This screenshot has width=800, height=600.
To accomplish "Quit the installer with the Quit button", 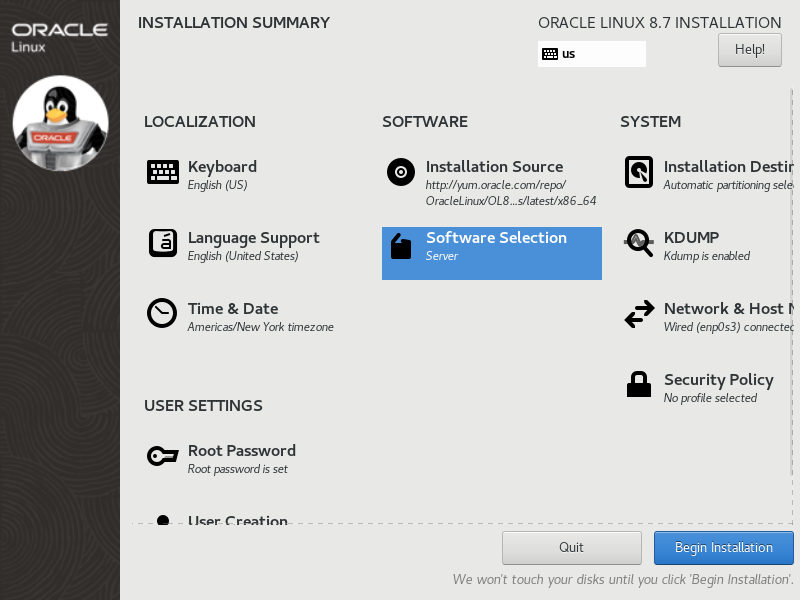I will coord(571,547).
